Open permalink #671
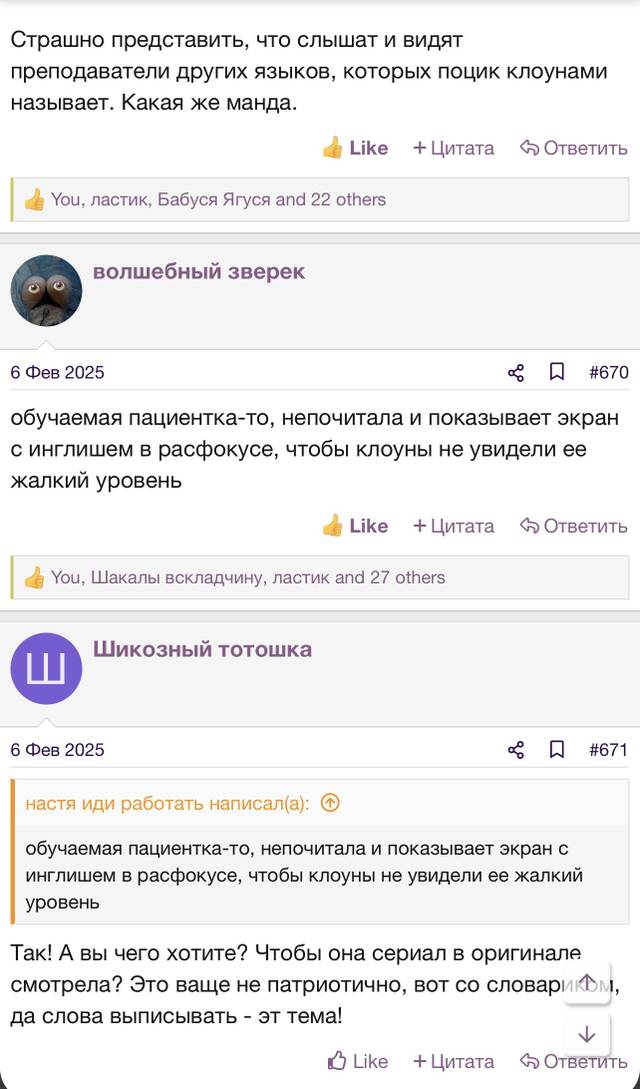Image resolution: width=640 pixels, height=1089 pixels. pos(608,750)
